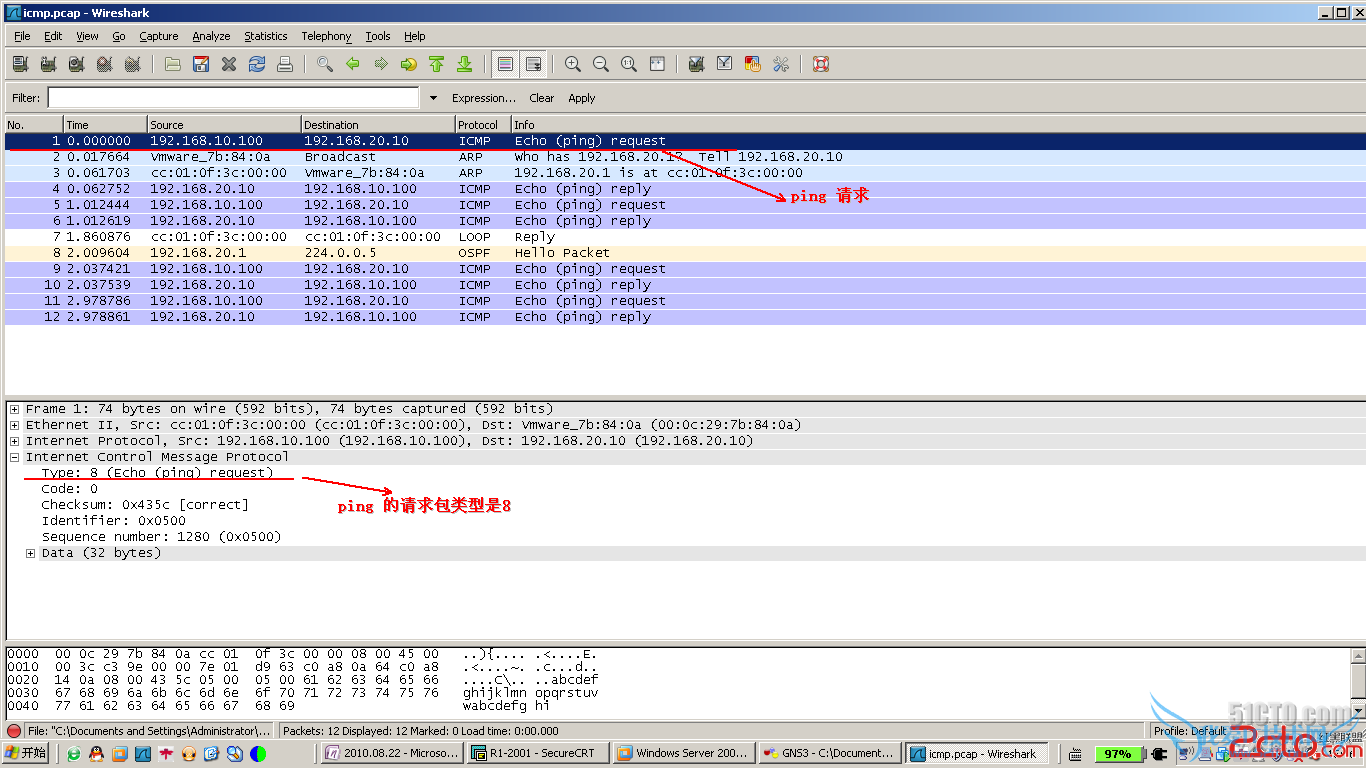This screenshot has height=768, width=1366.
Task: Select the OSPF Hello Packet row
Action: click(560, 253)
